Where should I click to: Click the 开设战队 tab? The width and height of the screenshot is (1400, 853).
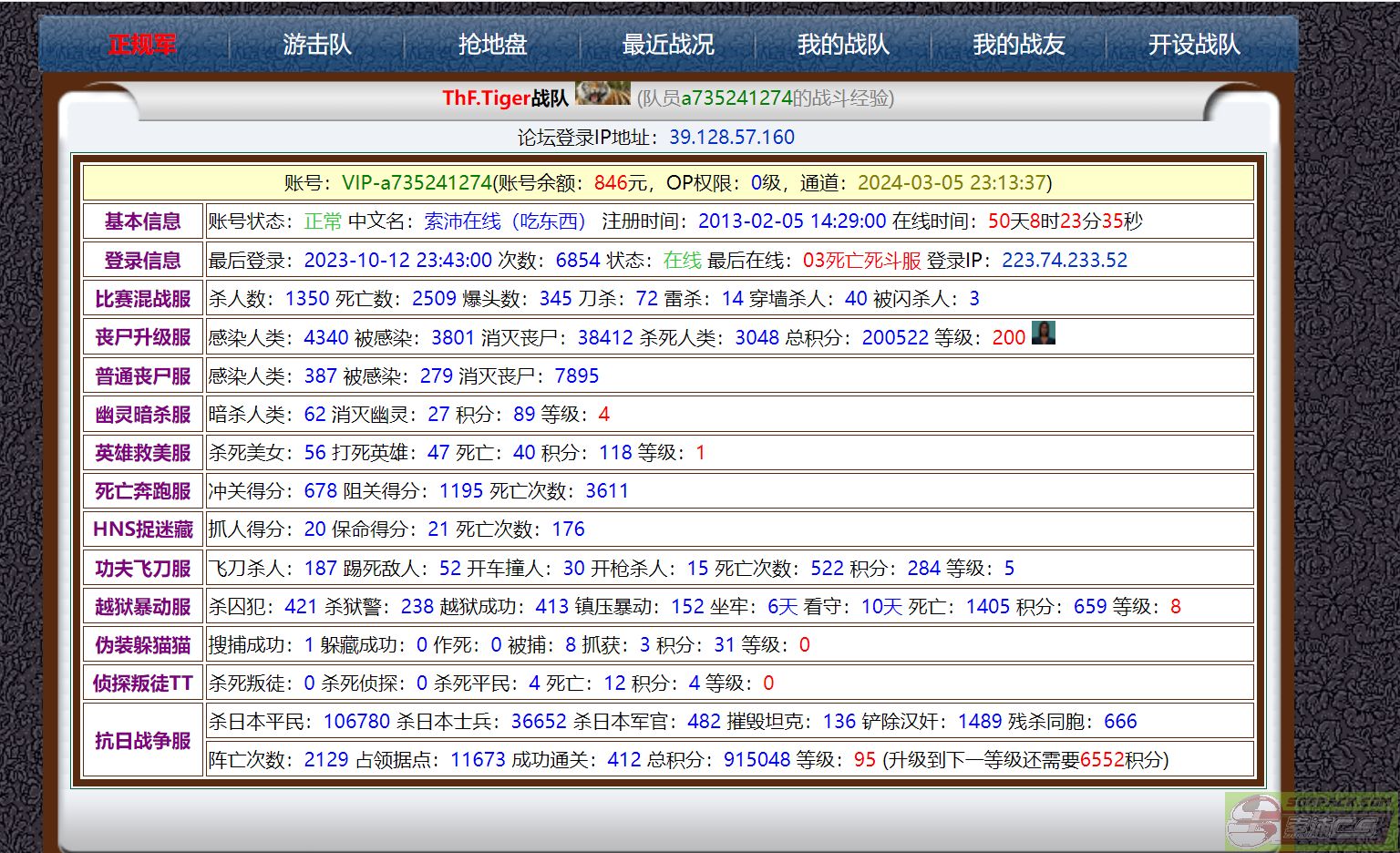pos(1194,44)
